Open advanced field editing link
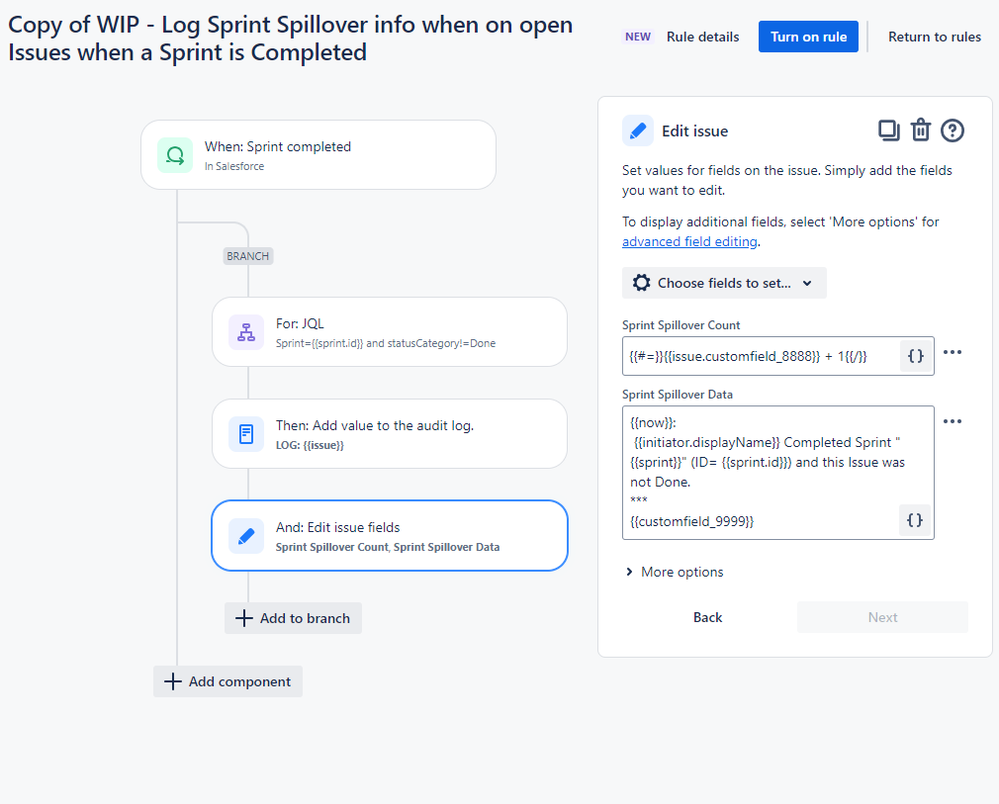The width and height of the screenshot is (999, 804). pos(689,241)
